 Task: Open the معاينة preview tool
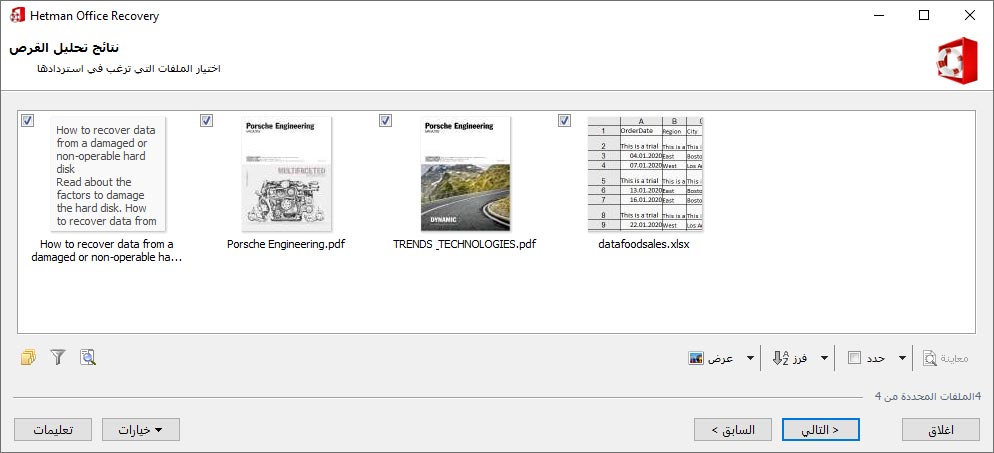[x=945, y=358]
